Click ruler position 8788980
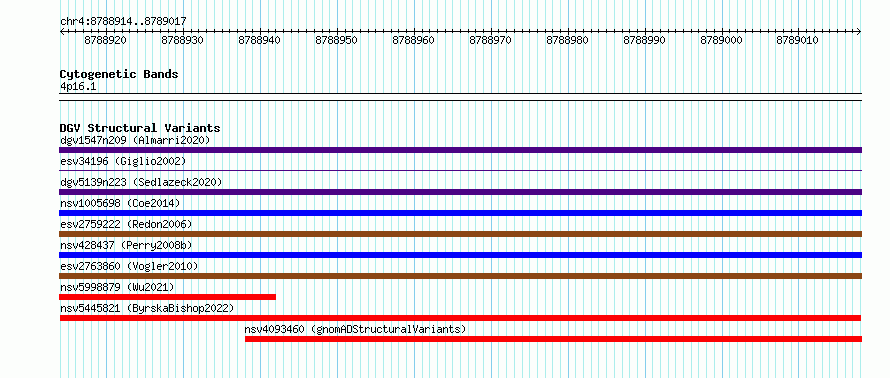 (568, 40)
